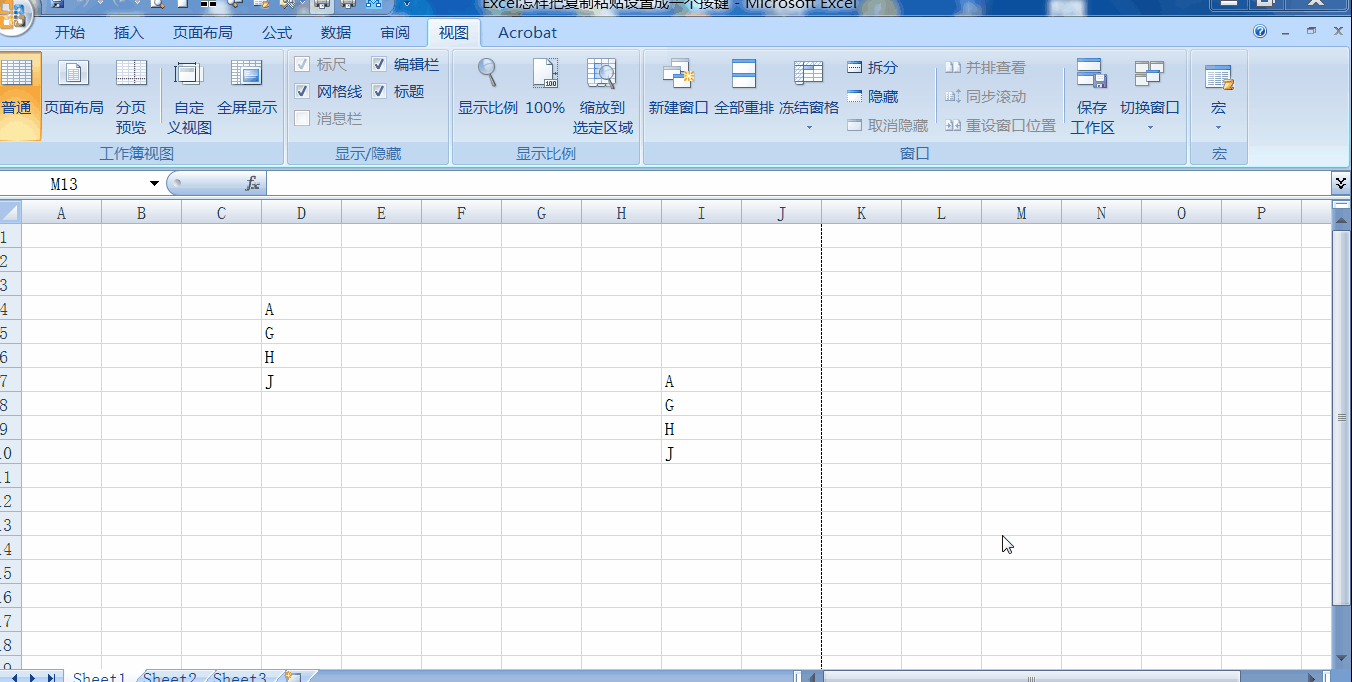Open 分页预览 page break preview

[x=131, y=97]
